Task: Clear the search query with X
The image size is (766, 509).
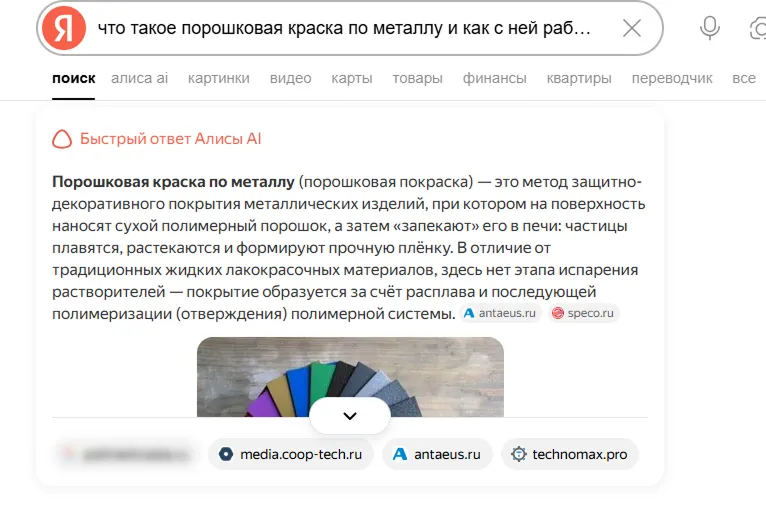Action: [x=632, y=28]
